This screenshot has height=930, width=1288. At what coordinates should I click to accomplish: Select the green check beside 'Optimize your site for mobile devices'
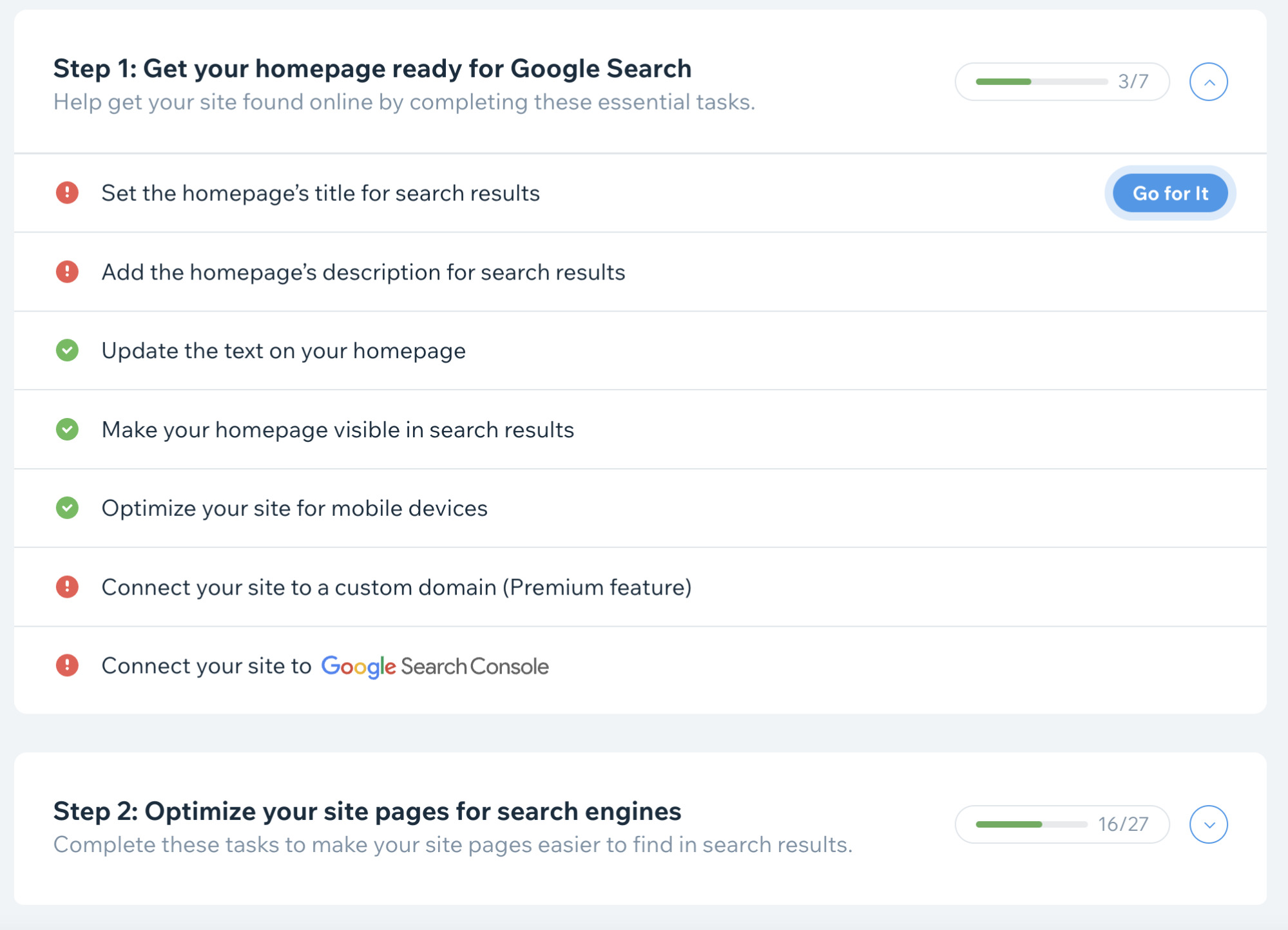point(67,508)
